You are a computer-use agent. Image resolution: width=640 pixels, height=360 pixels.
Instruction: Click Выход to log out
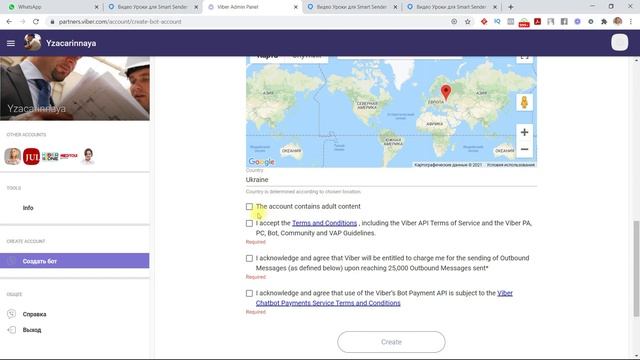32,330
